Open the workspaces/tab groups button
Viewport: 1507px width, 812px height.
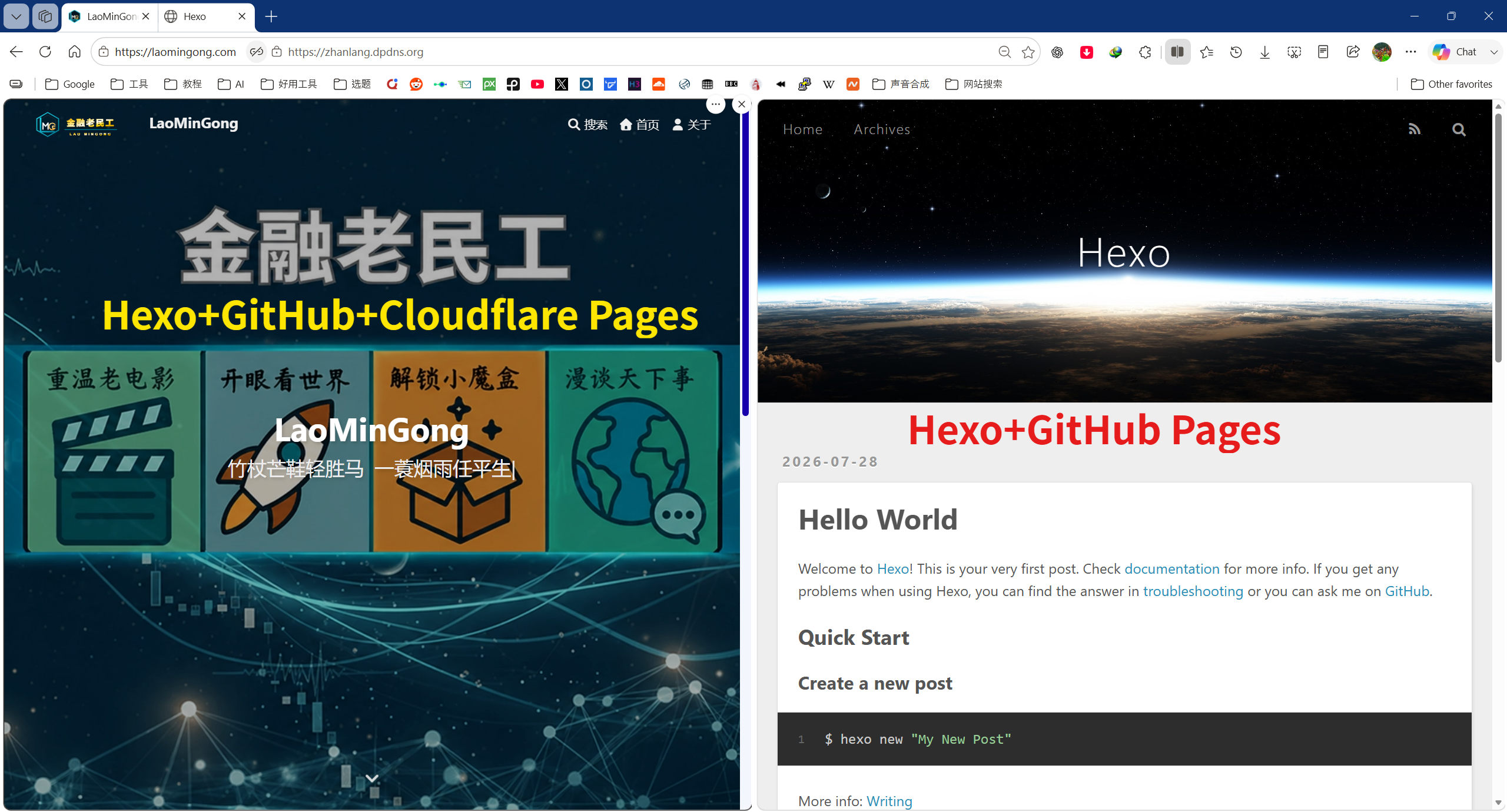pyautogui.click(x=45, y=16)
